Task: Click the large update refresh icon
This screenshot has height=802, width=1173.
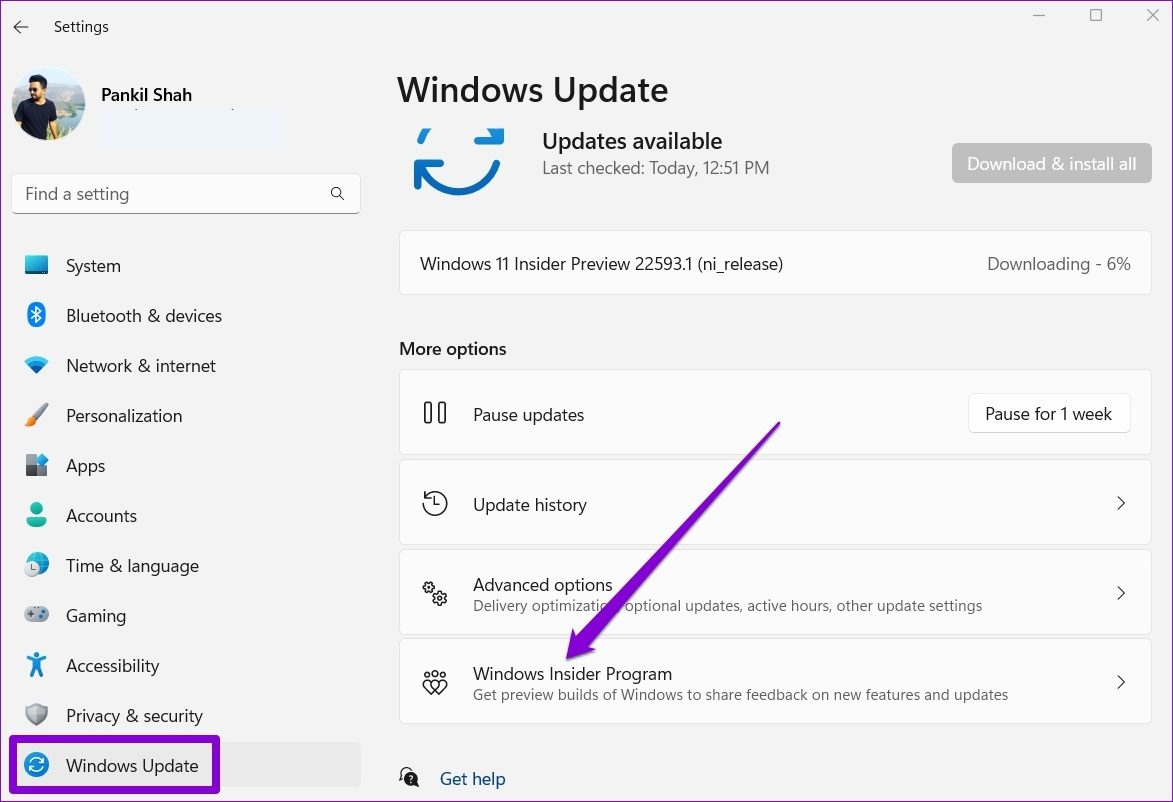Action: coord(458,162)
